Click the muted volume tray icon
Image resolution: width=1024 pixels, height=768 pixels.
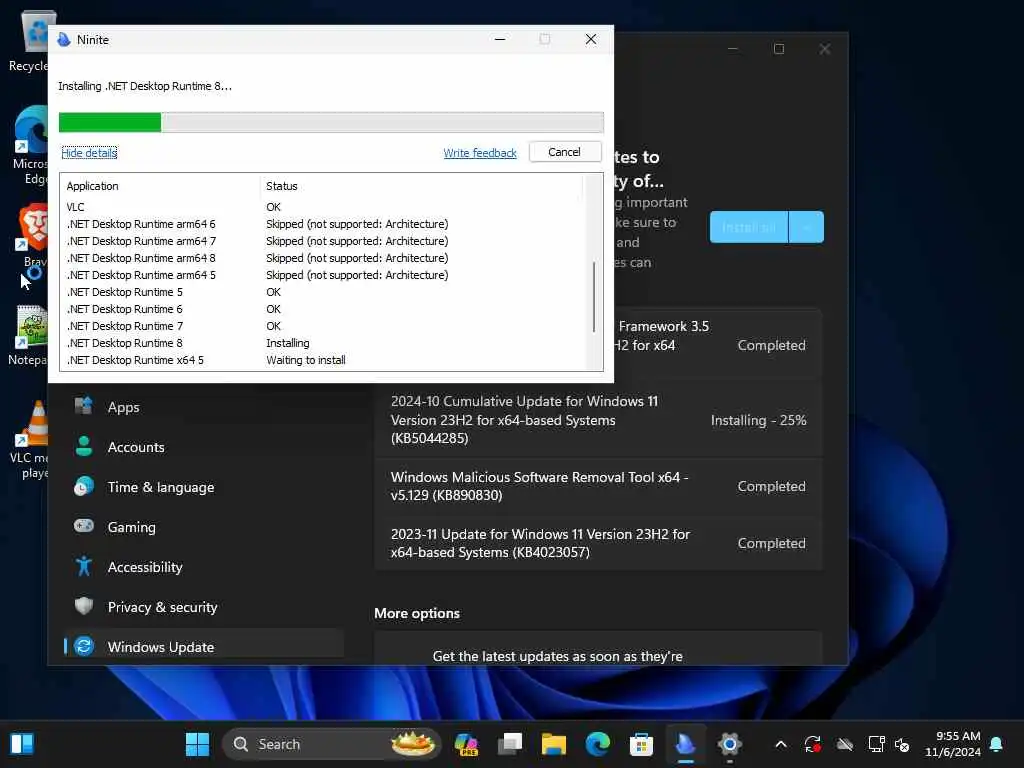click(902, 744)
